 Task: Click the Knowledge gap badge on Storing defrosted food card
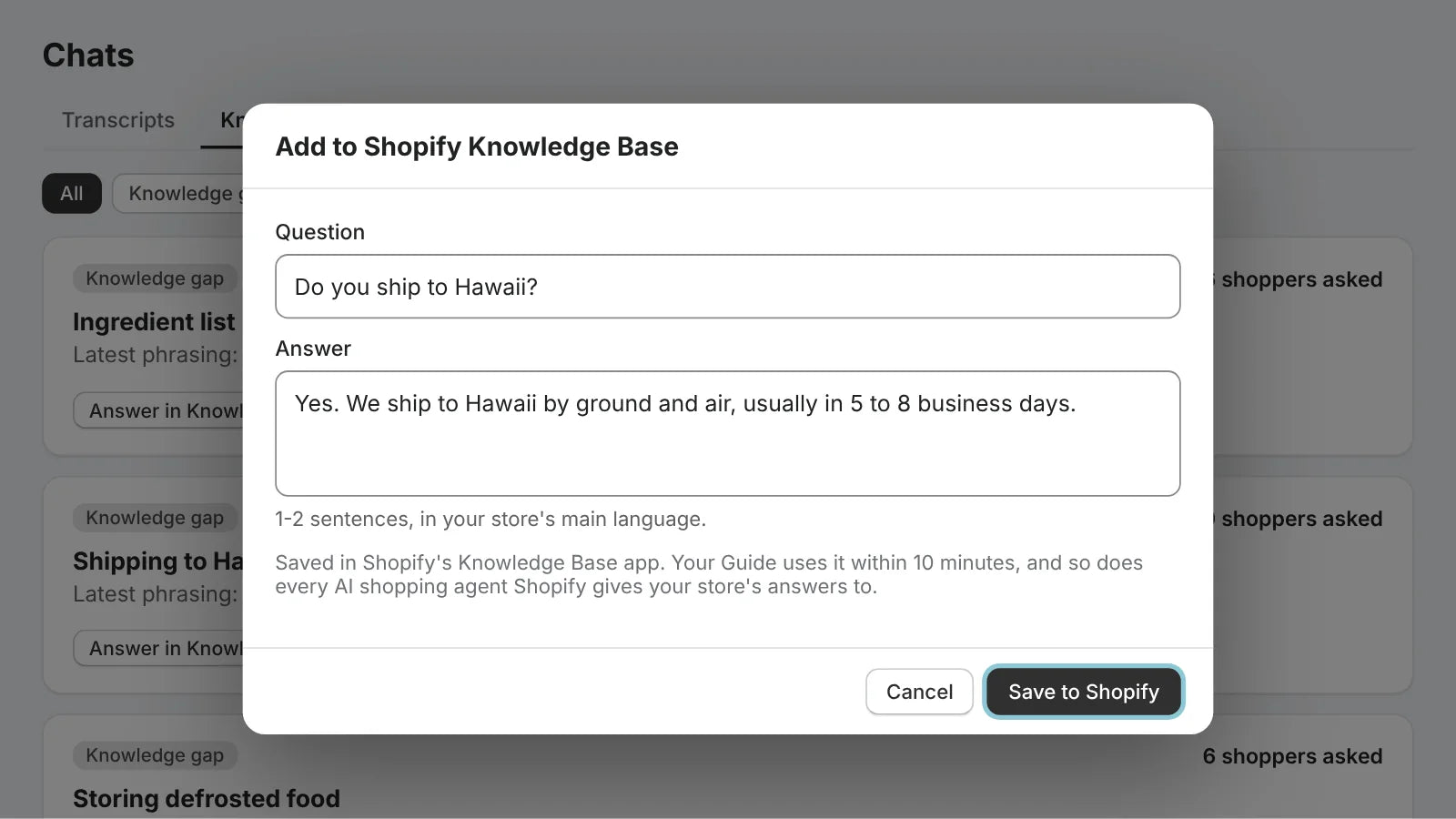(x=155, y=755)
